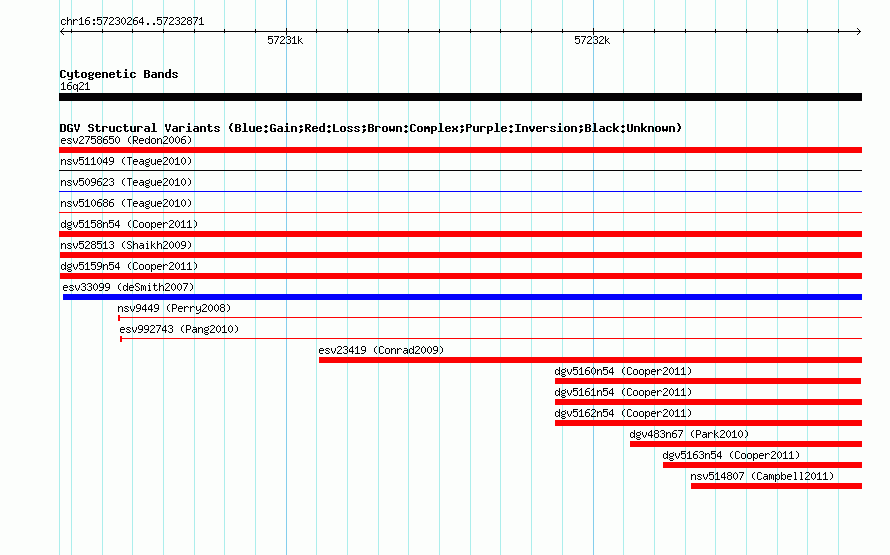The width and height of the screenshot is (890, 555).
Task: Open dgv5163n54 (Cooper2011) variant label
Action: click(x=731, y=455)
